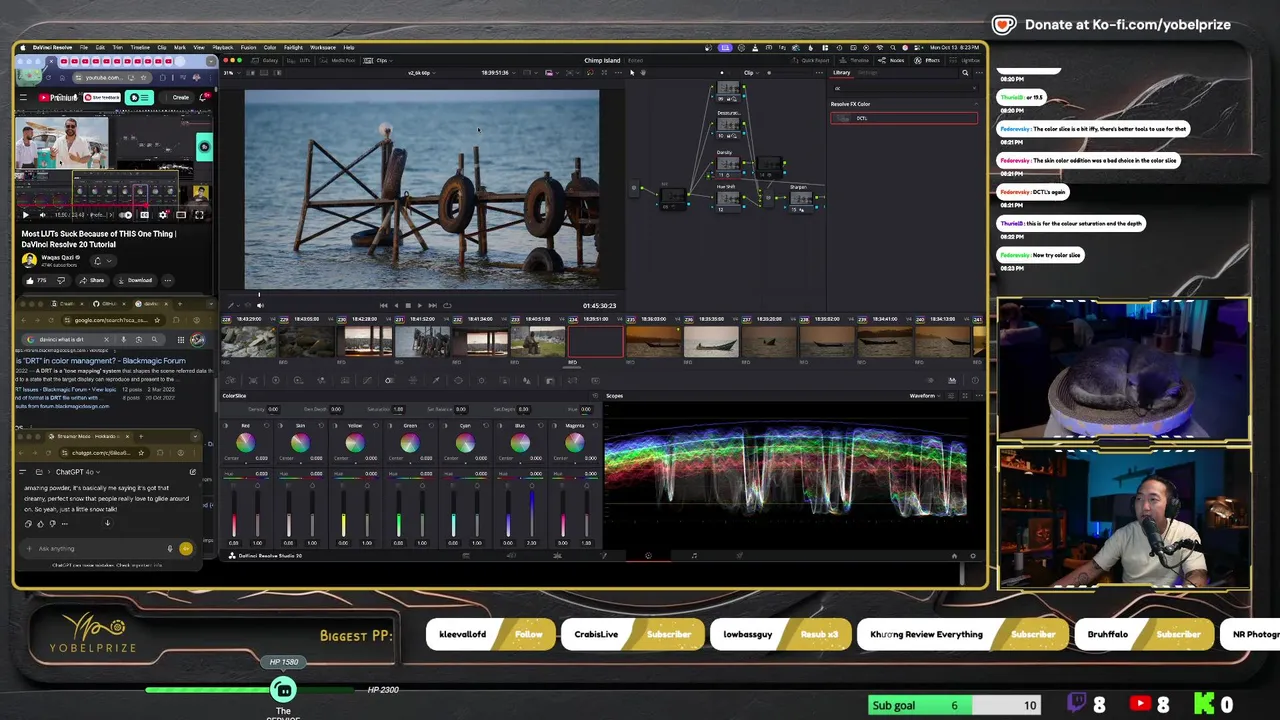Go to project Home icon

pos(954,556)
